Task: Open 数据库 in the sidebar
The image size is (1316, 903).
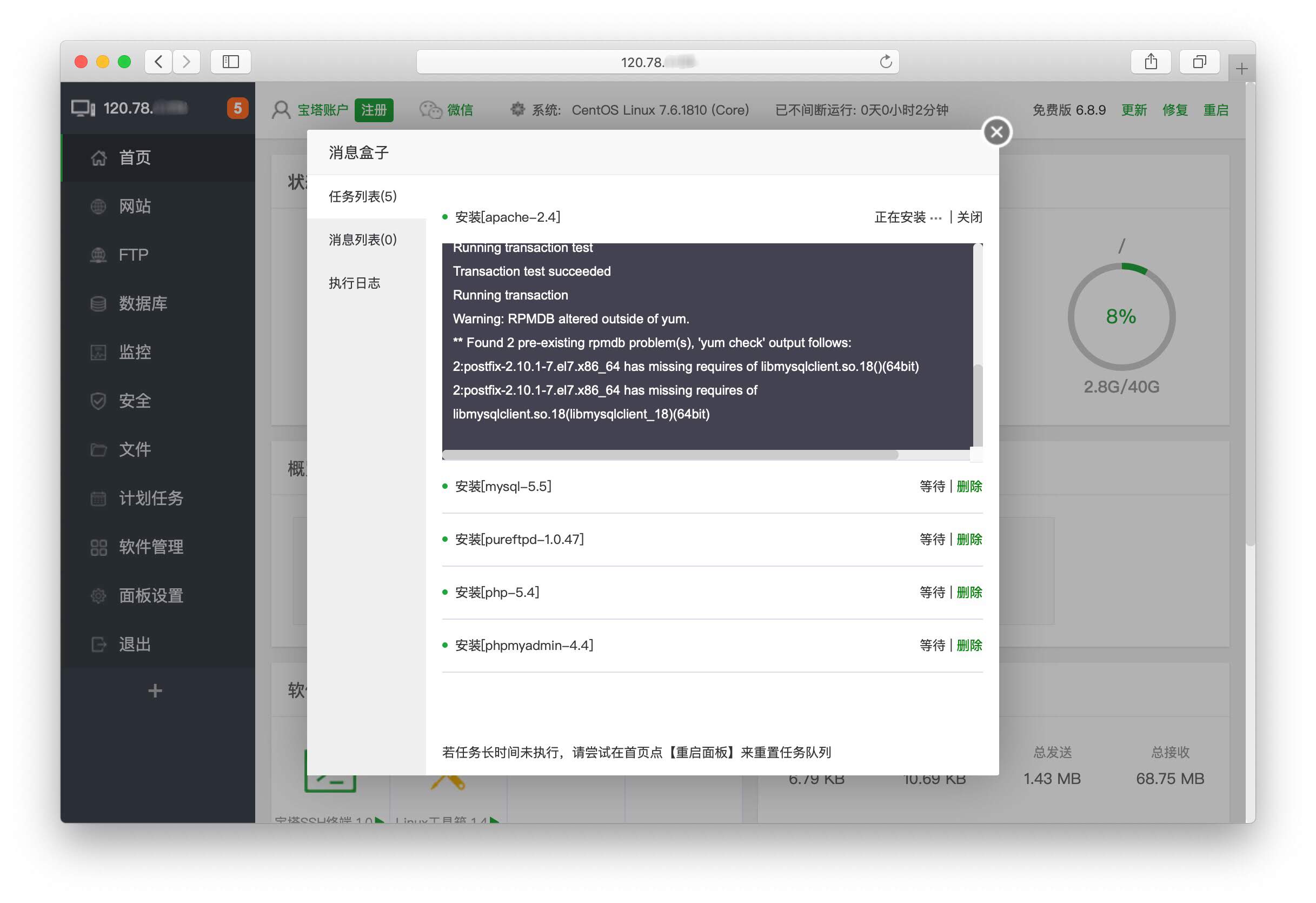Action: click(143, 303)
